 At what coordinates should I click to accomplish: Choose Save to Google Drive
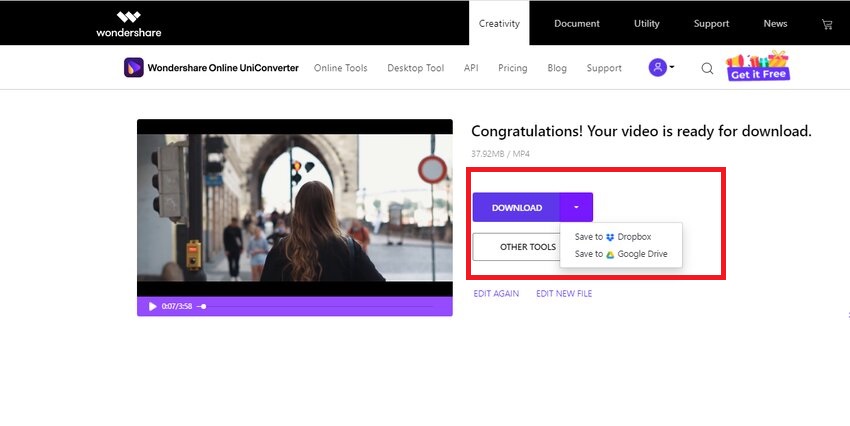click(x=621, y=254)
